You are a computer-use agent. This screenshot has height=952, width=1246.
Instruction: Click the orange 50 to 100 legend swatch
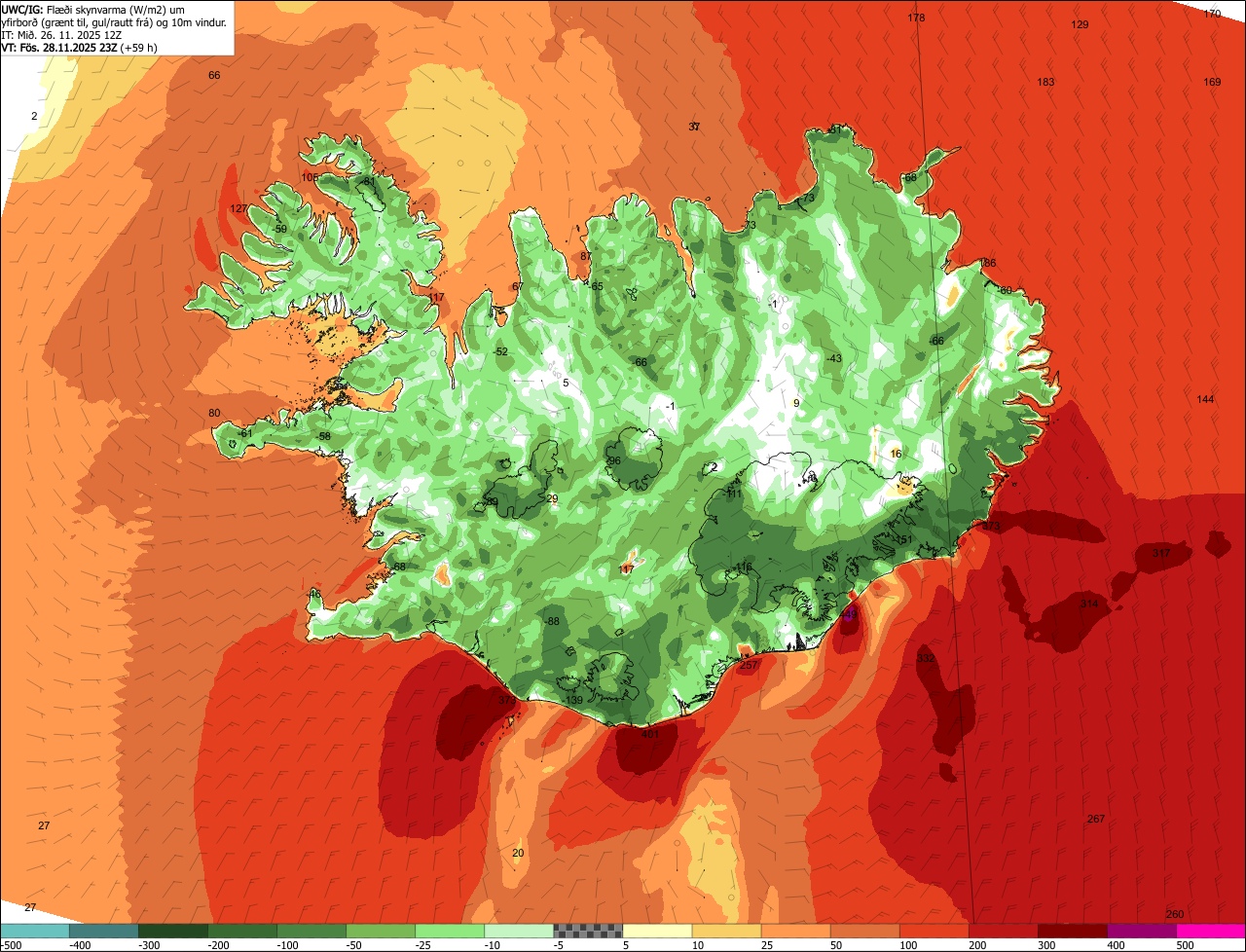pyautogui.click(x=865, y=931)
